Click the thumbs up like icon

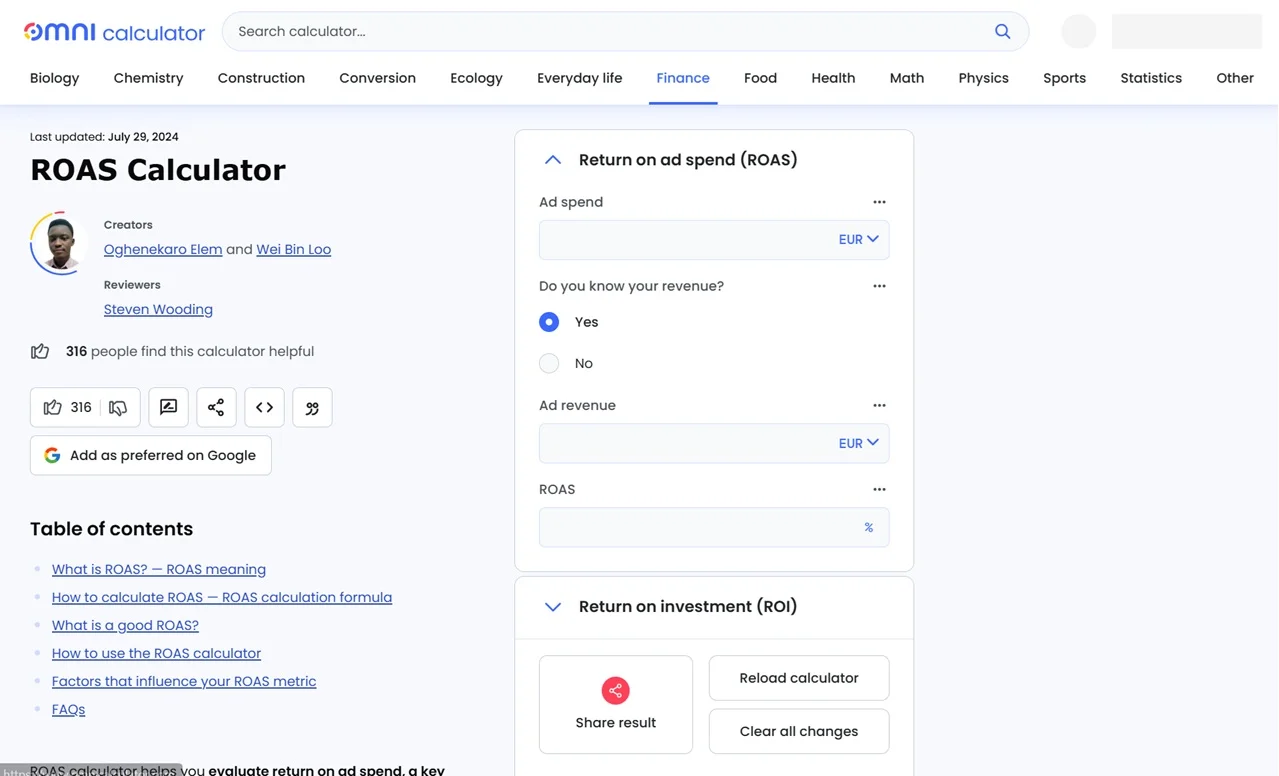point(53,407)
